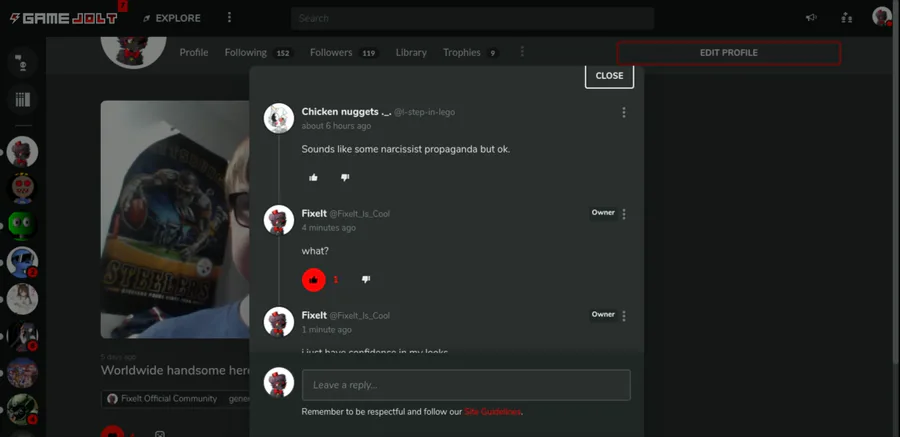Open the Explore page

pyautogui.click(x=172, y=18)
